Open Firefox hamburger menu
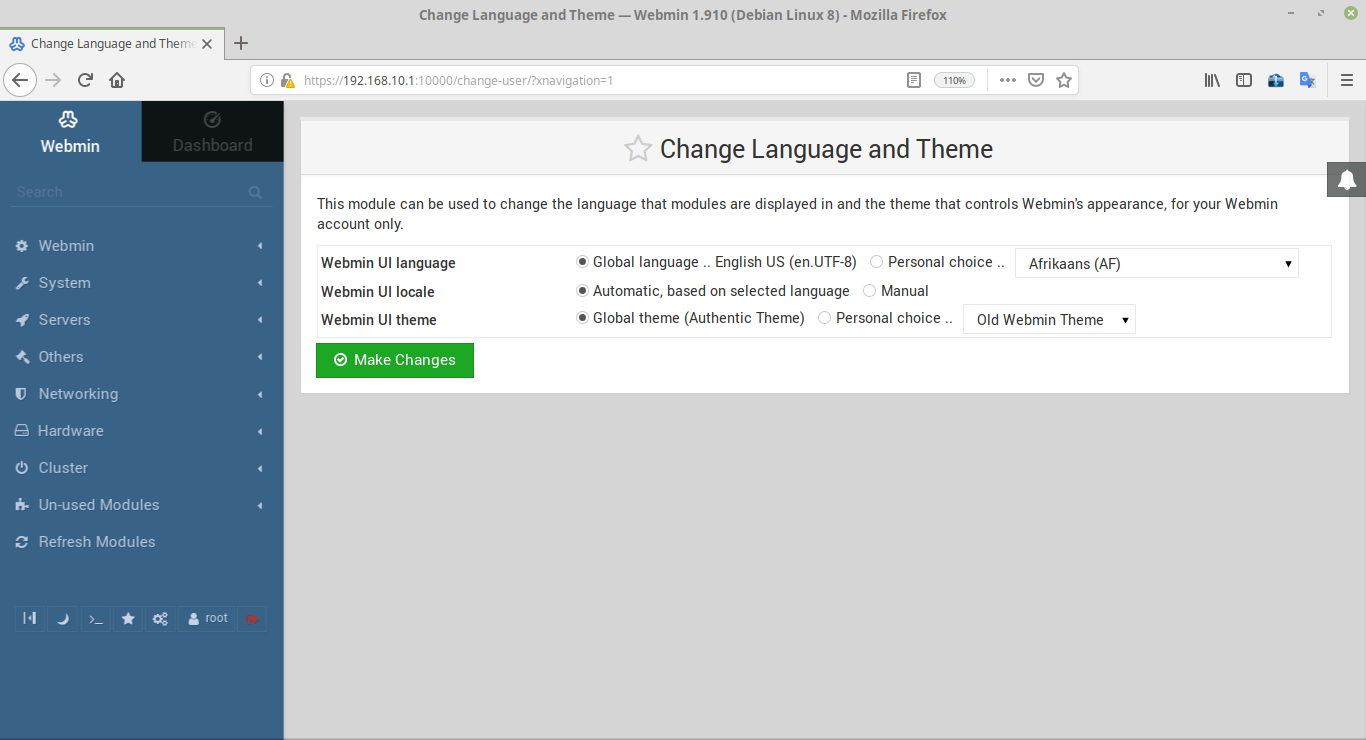Image resolution: width=1366 pixels, height=740 pixels. coord(1347,80)
